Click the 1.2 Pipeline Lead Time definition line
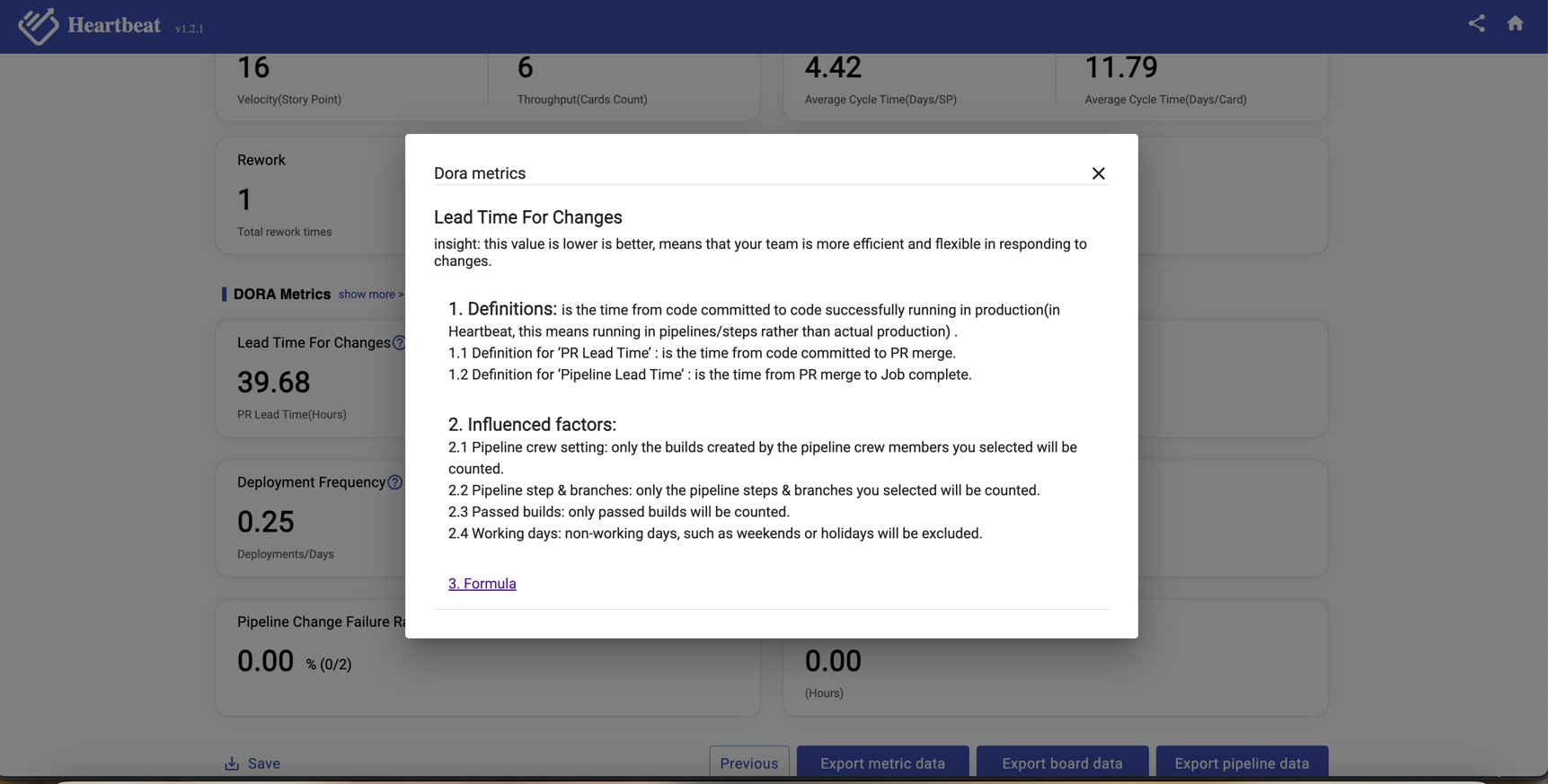The width and height of the screenshot is (1548, 784). coord(710,374)
